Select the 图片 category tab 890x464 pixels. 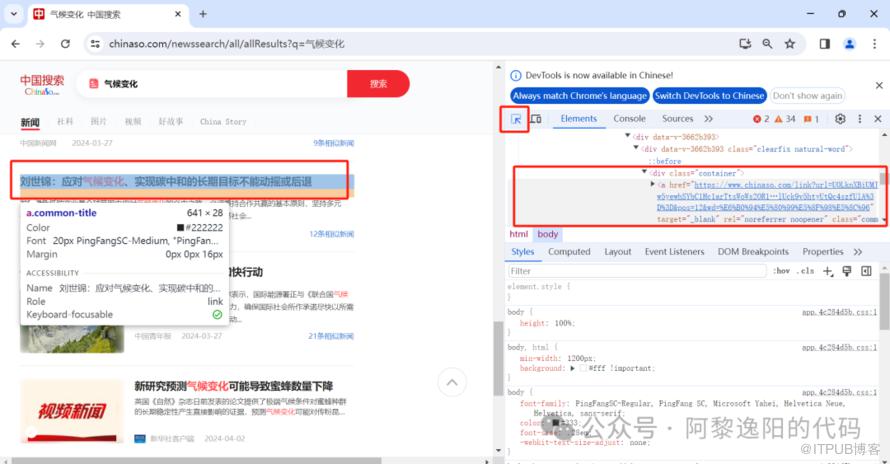(98, 122)
